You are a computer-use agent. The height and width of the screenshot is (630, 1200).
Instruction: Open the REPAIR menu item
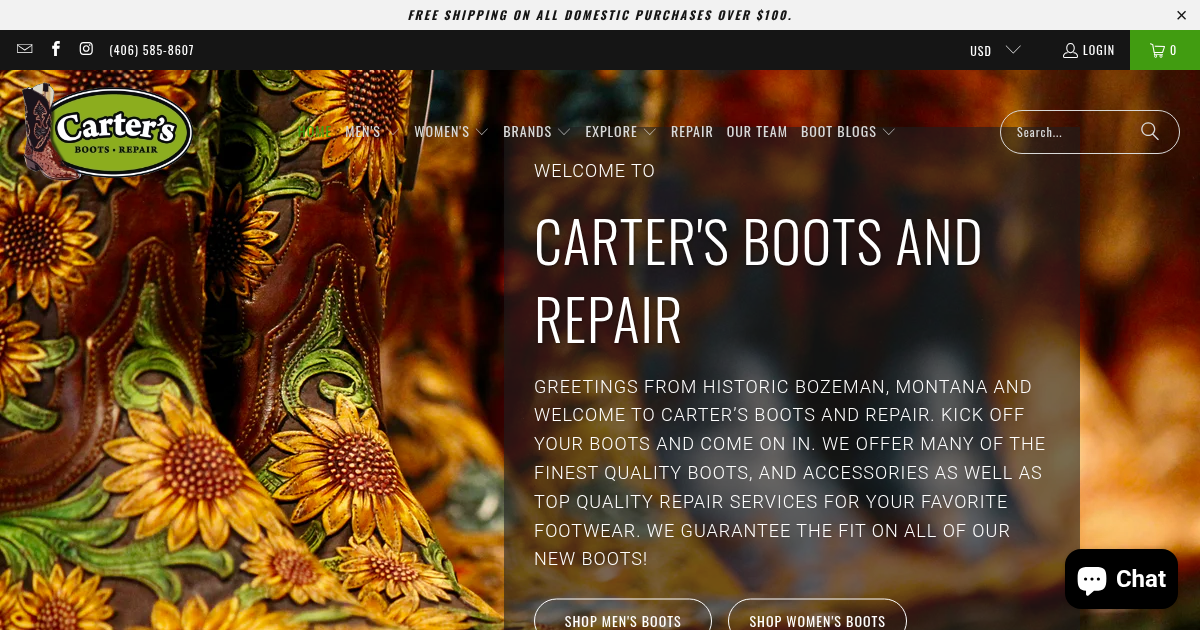692,131
